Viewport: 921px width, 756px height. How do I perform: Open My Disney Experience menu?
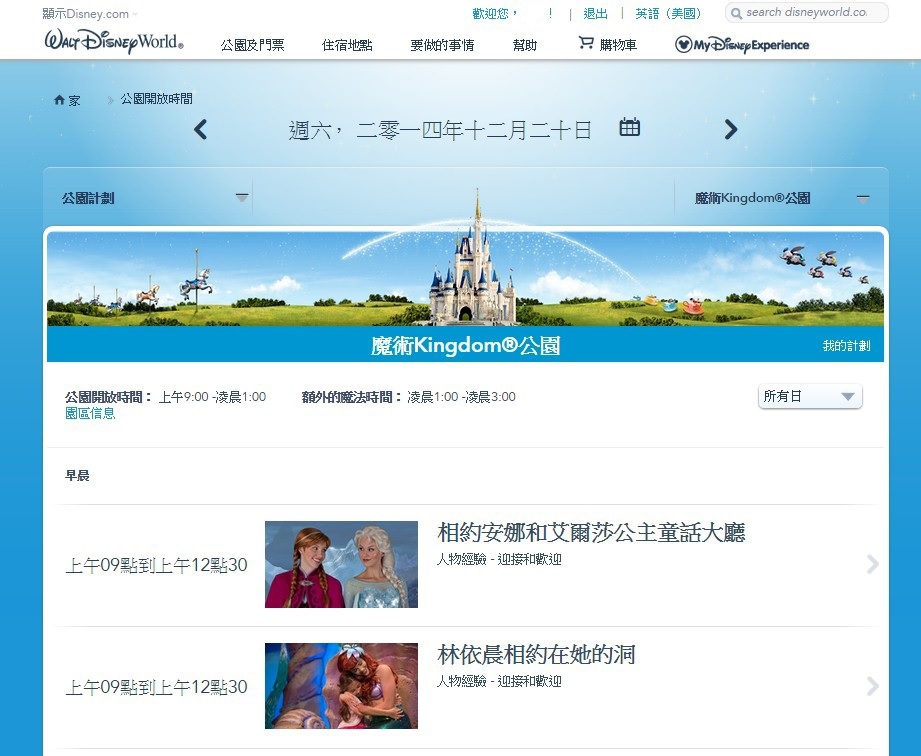tap(742, 45)
